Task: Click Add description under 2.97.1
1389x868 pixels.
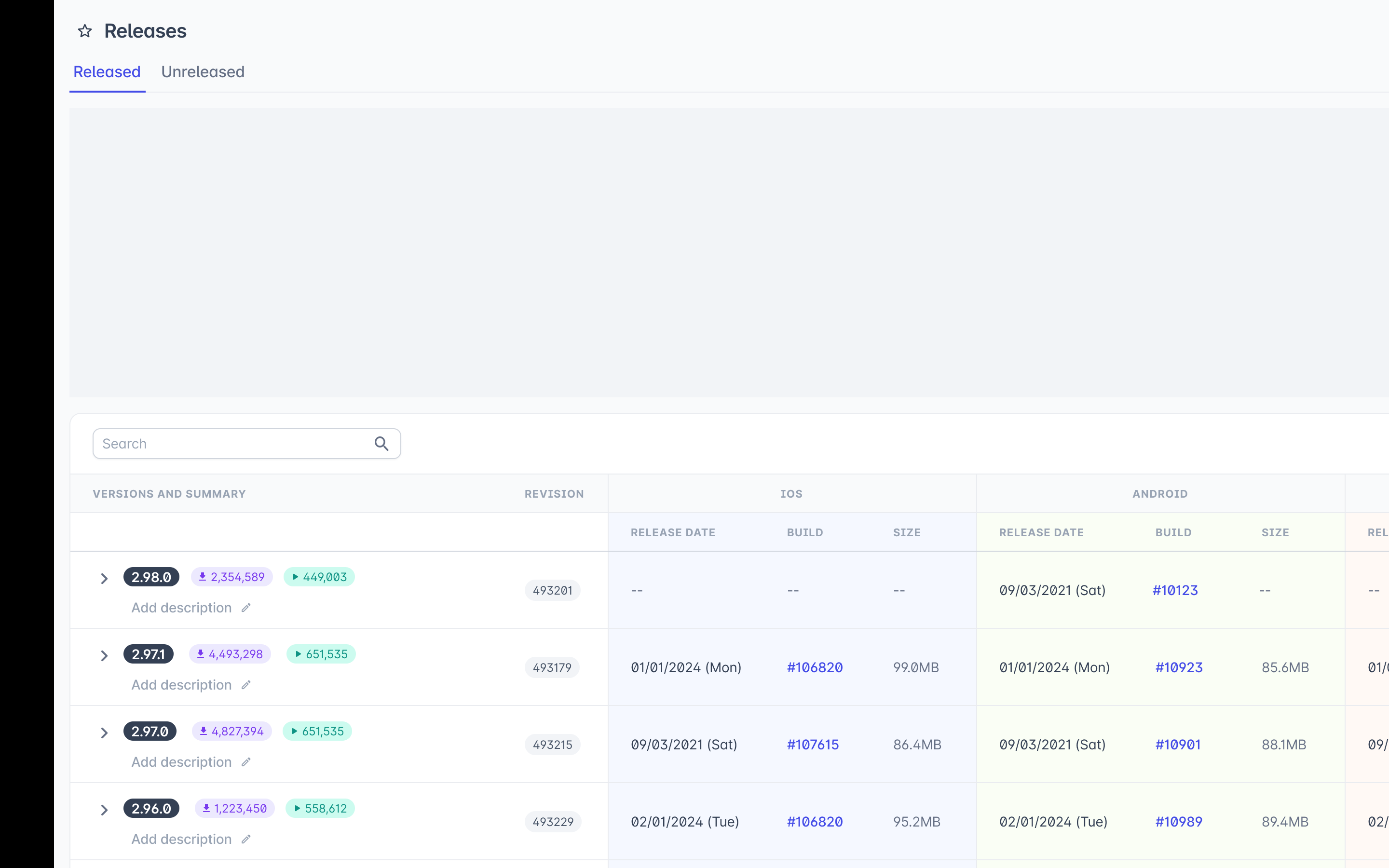Action: 181,685
